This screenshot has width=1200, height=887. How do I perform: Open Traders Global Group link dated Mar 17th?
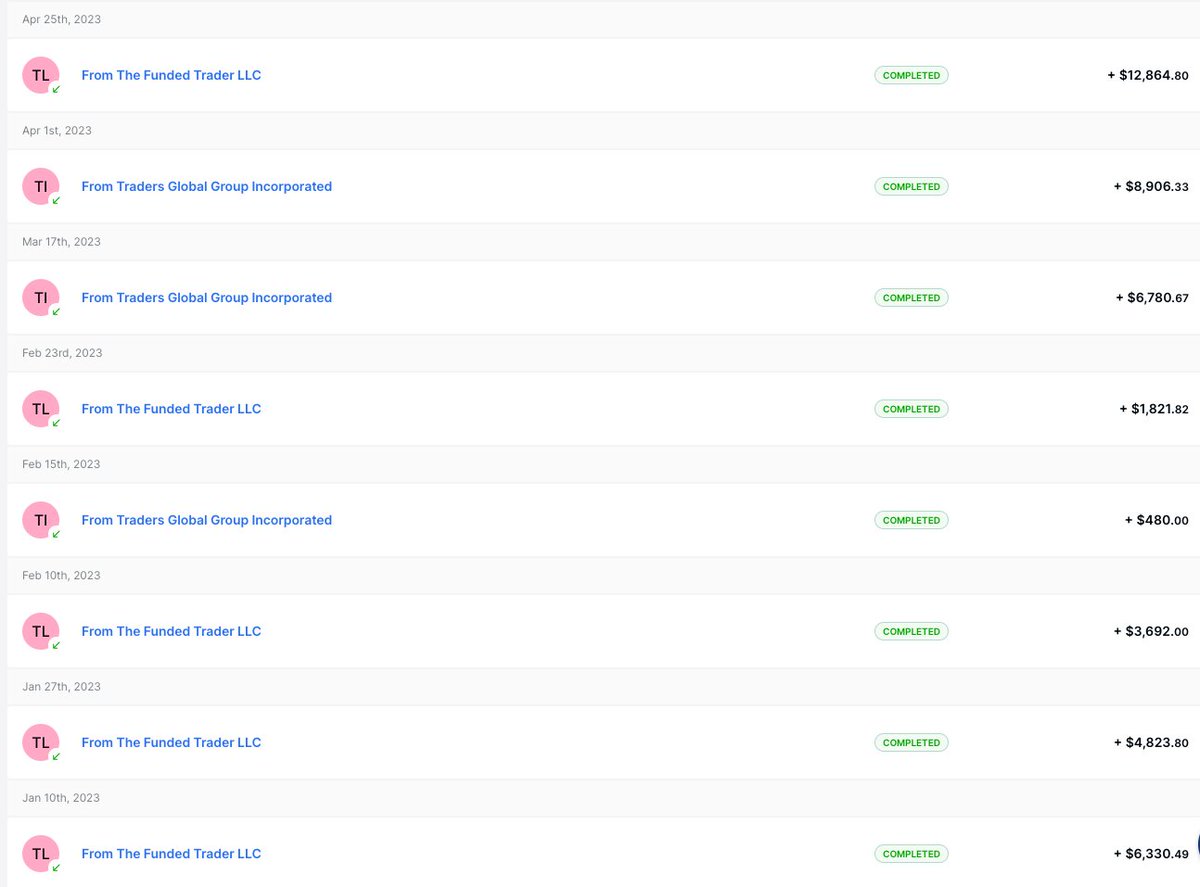[x=206, y=297]
